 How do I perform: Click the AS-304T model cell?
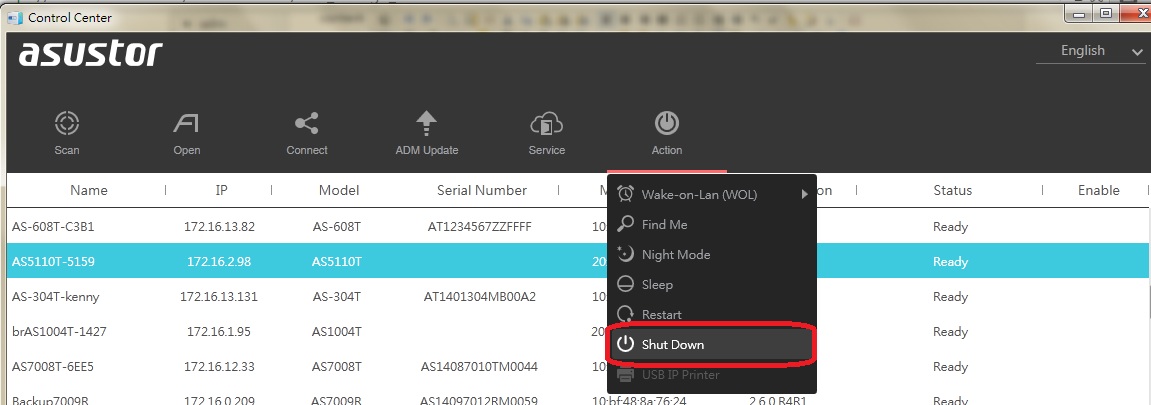point(336,296)
